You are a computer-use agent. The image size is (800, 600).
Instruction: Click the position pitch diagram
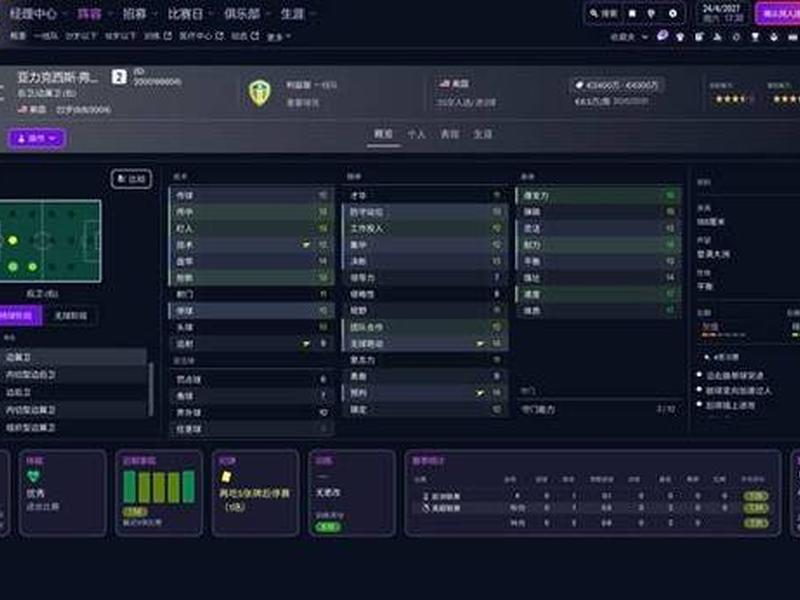pos(50,241)
